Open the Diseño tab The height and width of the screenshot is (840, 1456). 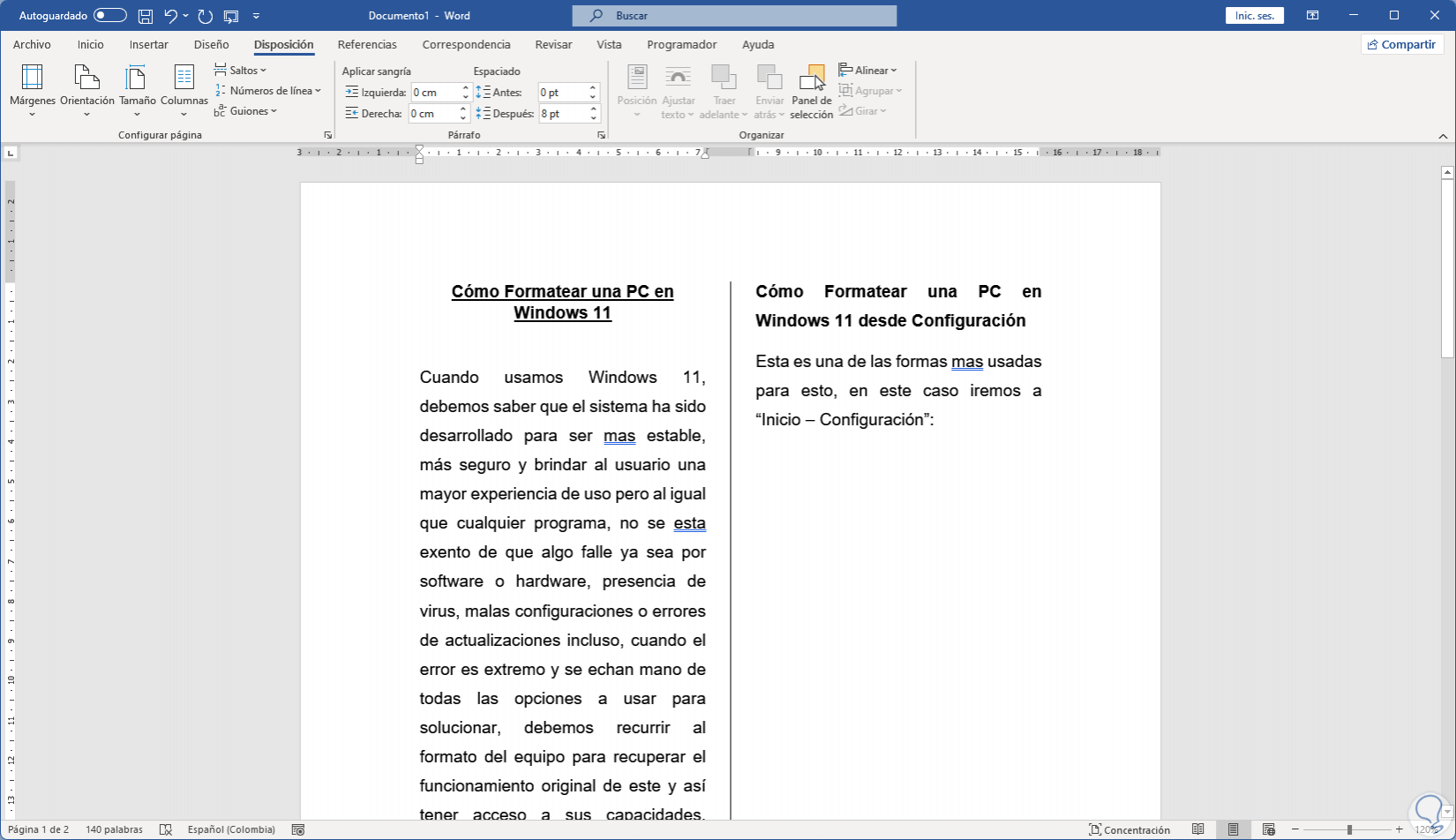(211, 44)
